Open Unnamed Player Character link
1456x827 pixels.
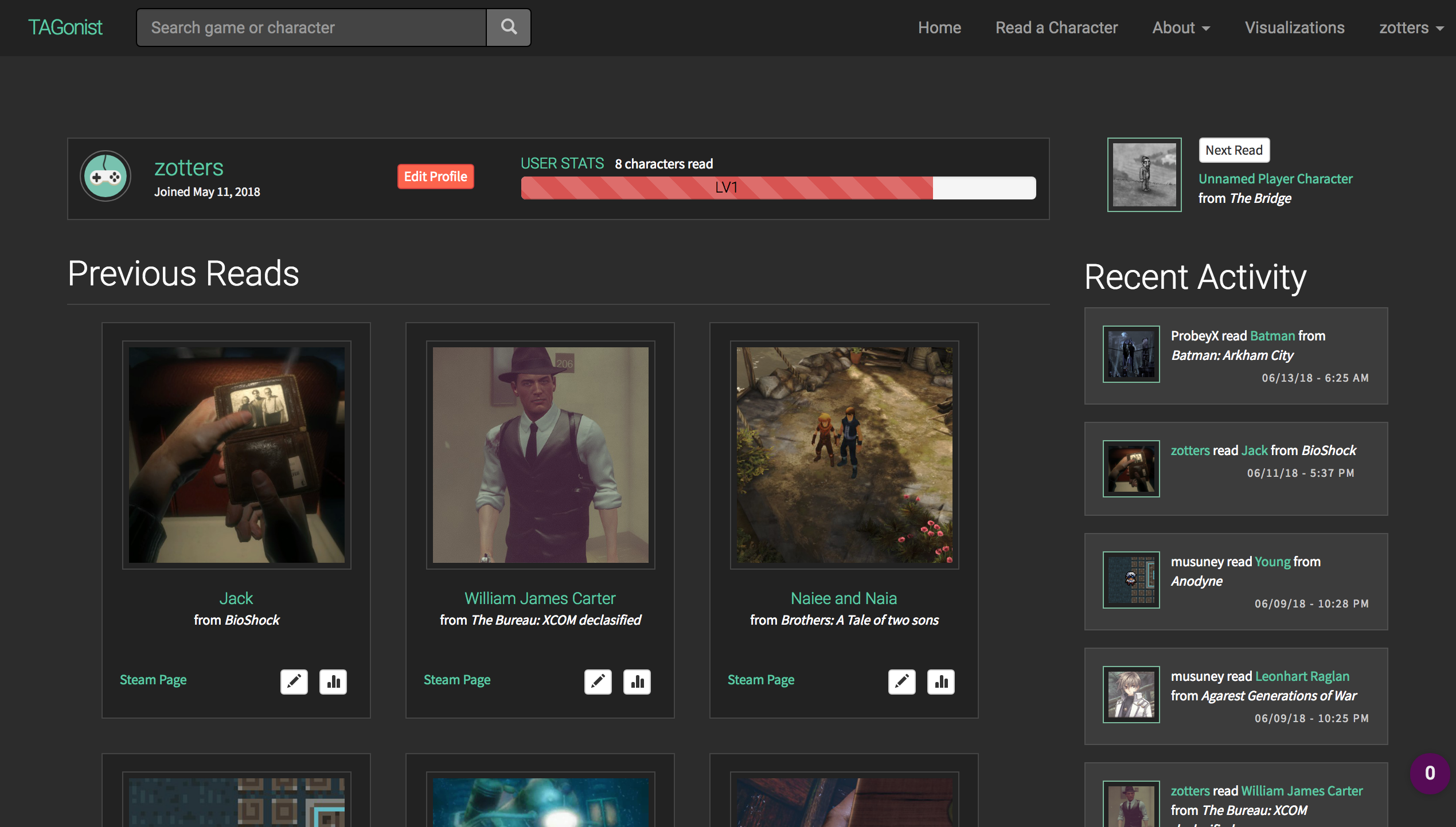[x=1275, y=179]
